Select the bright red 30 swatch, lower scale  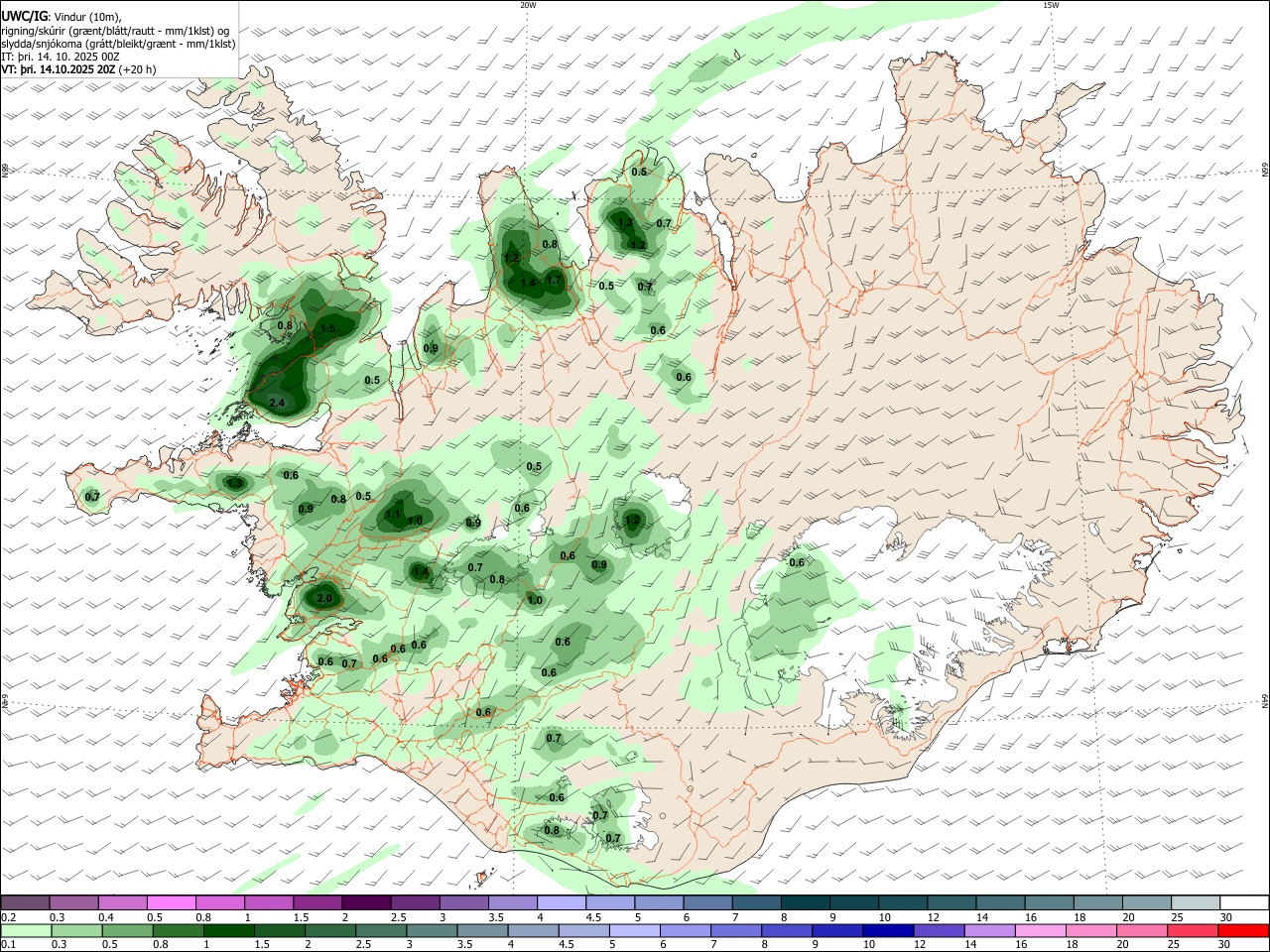click(x=1243, y=930)
